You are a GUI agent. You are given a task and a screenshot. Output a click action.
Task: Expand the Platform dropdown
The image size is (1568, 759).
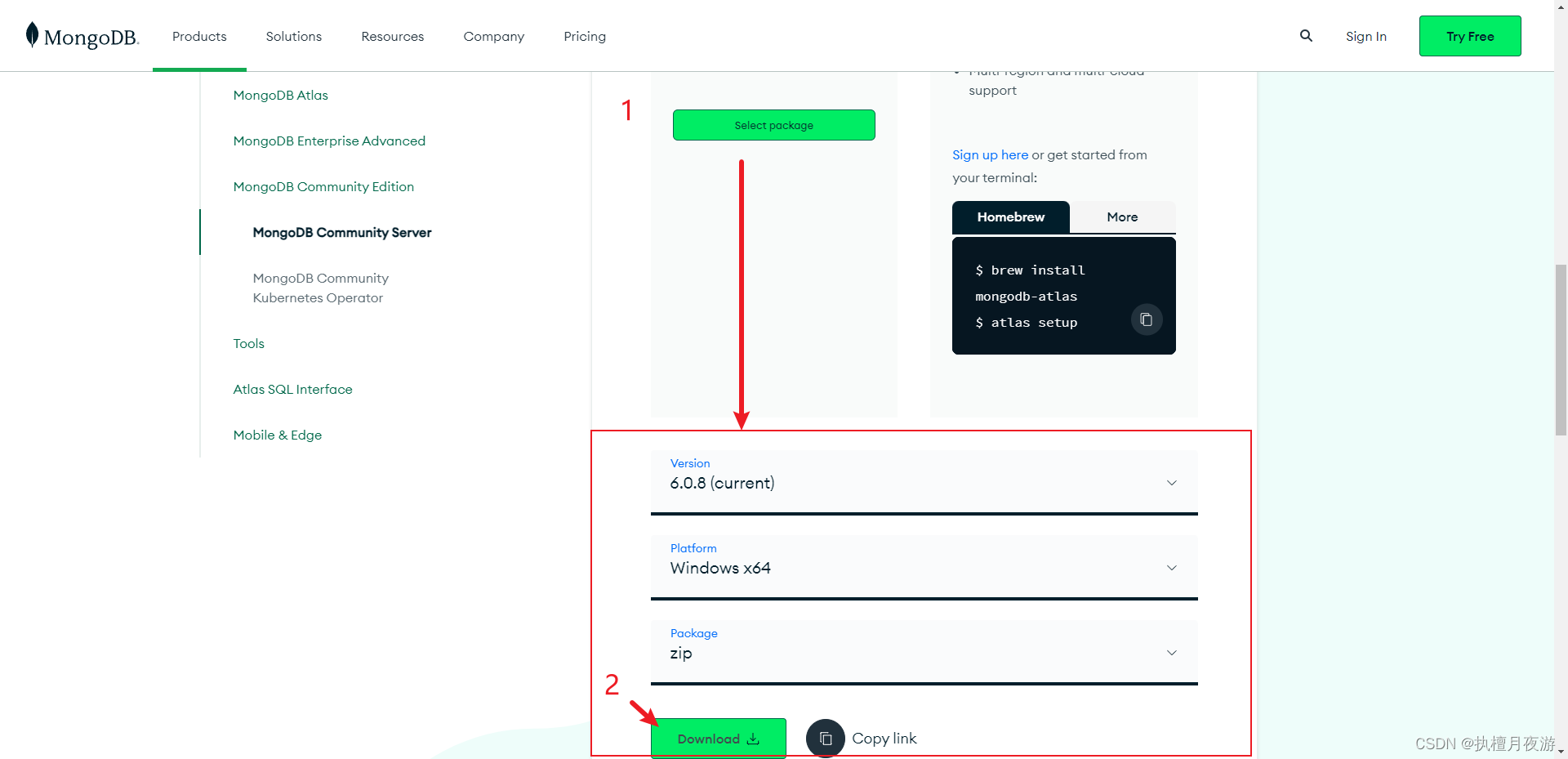click(x=924, y=567)
